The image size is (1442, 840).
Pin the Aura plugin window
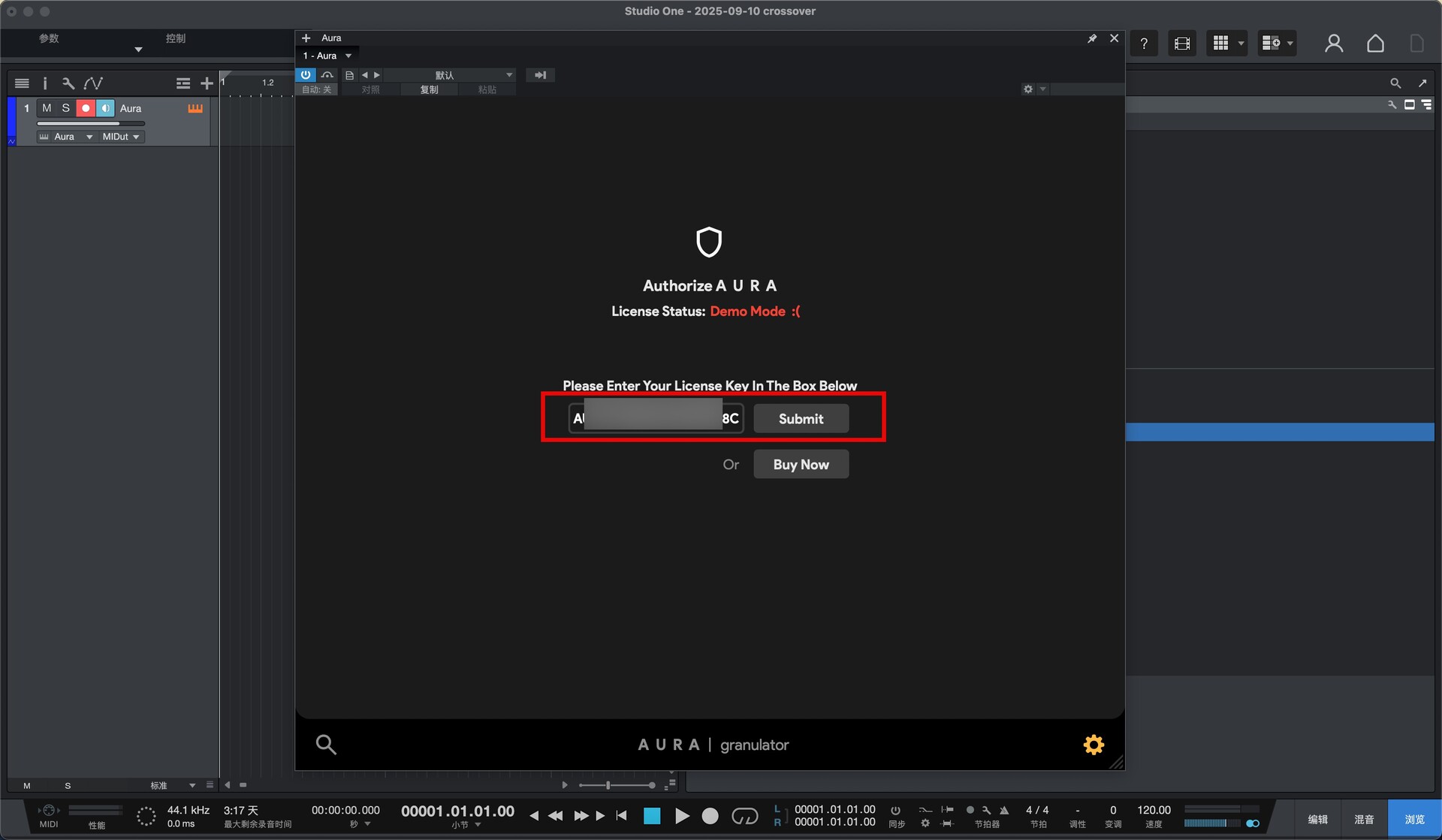[1092, 38]
